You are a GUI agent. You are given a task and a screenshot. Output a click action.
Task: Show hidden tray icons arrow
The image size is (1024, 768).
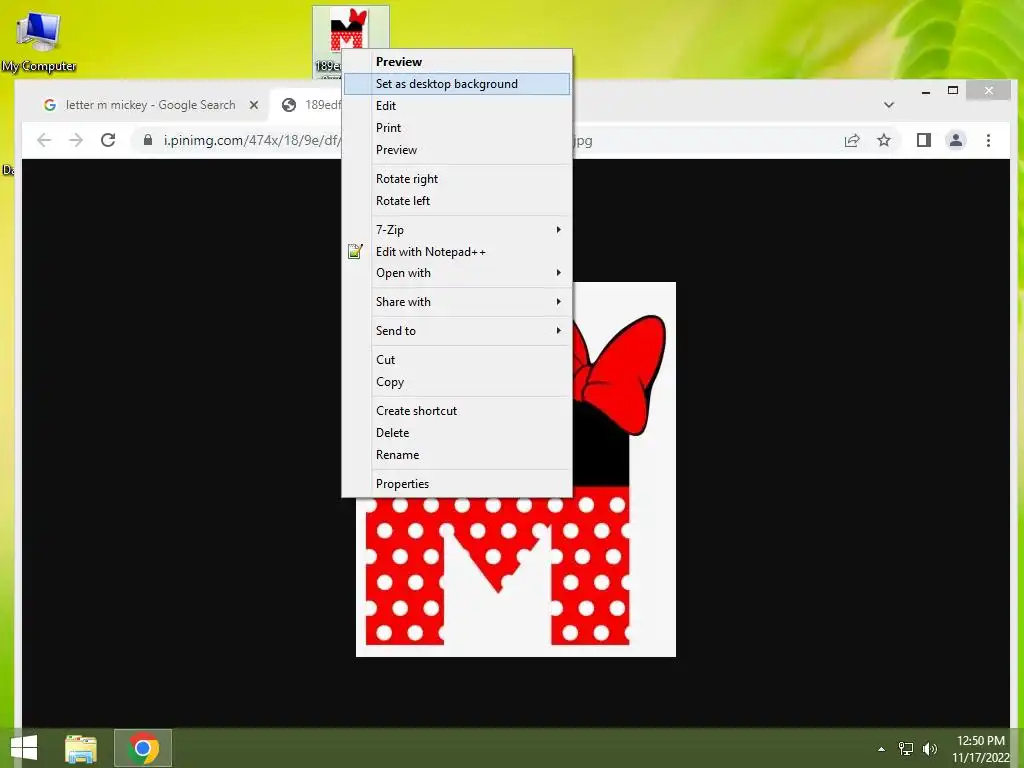882,749
